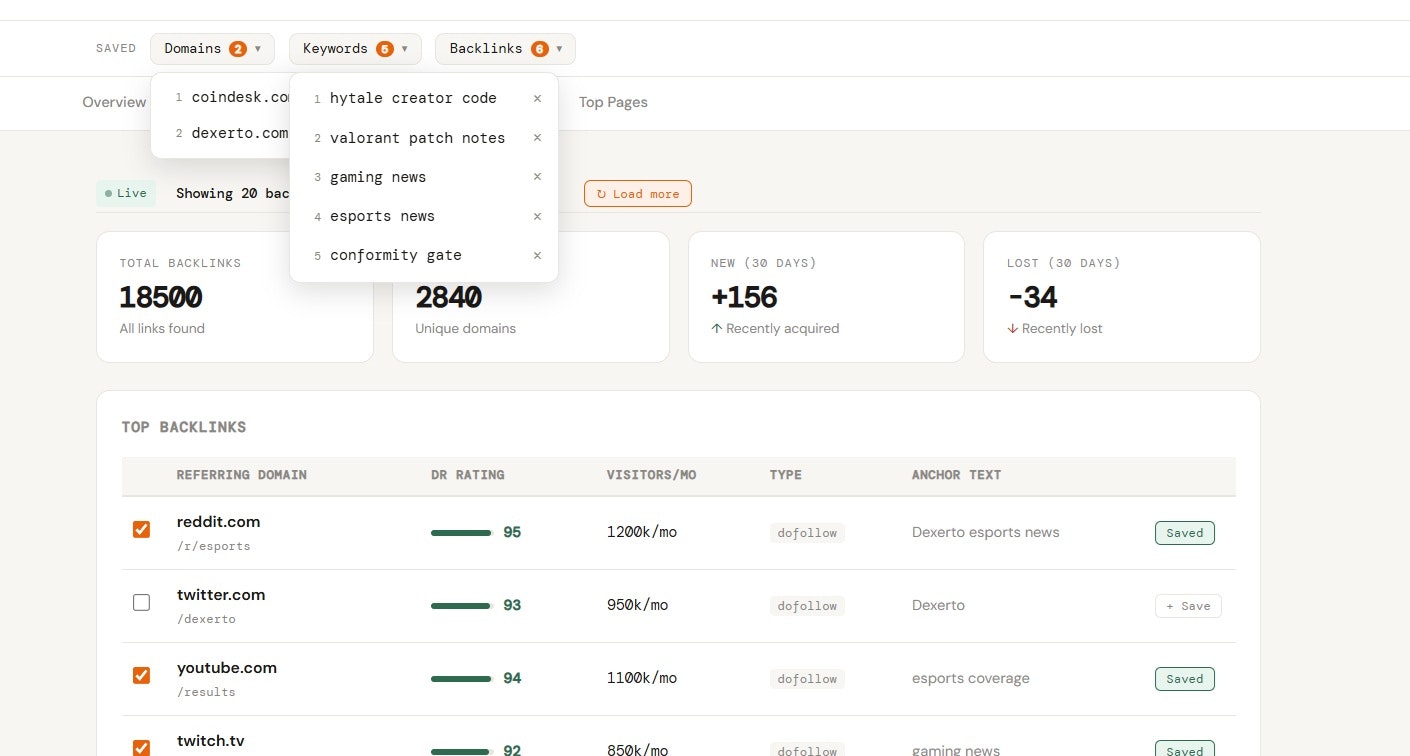This screenshot has height=756, width=1410.
Task: Check the twitter.com row checkbox
Action: (141, 602)
